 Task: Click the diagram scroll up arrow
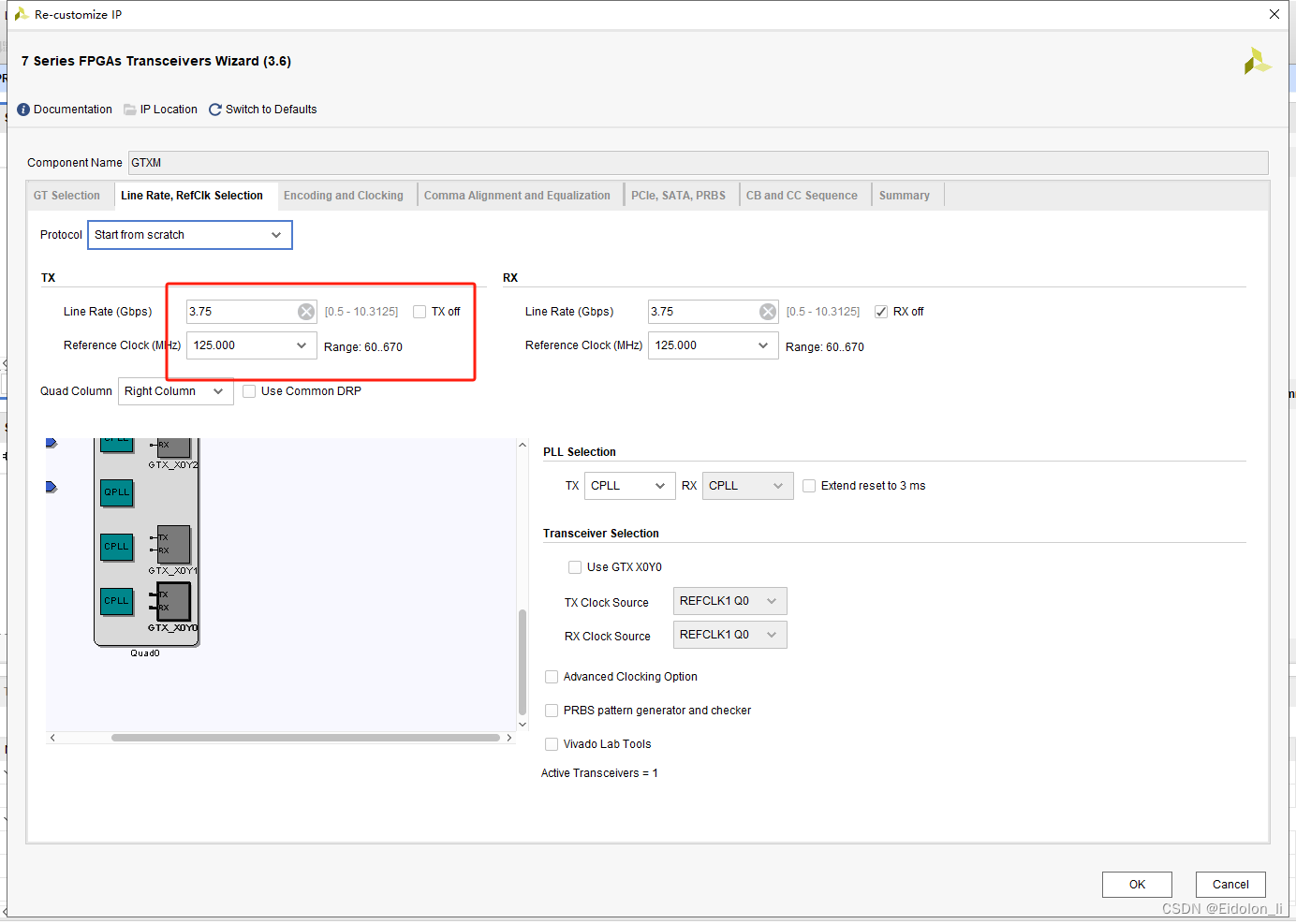[x=523, y=446]
